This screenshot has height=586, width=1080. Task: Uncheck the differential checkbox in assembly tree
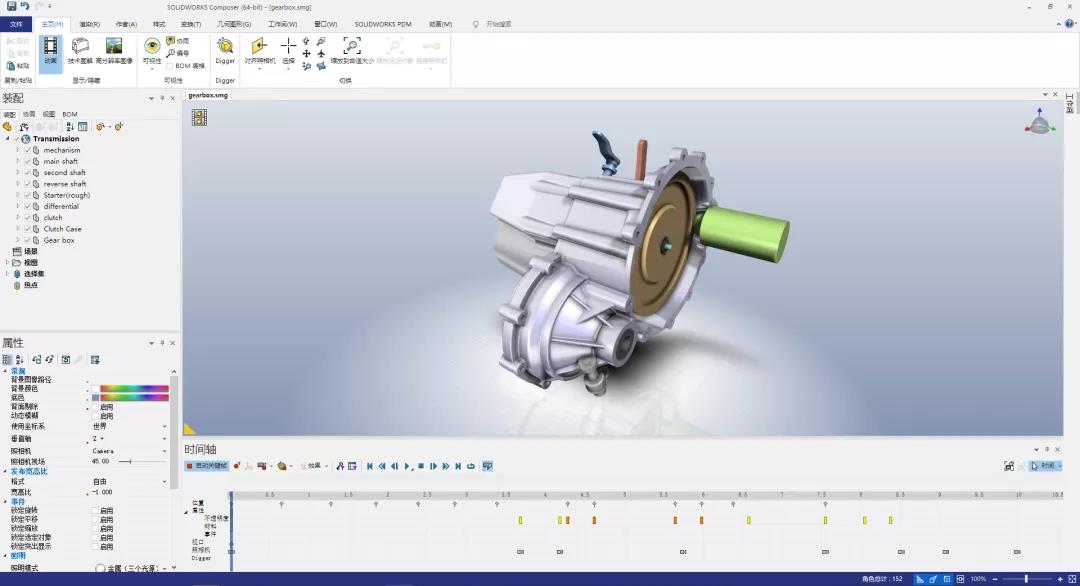(27, 206)
